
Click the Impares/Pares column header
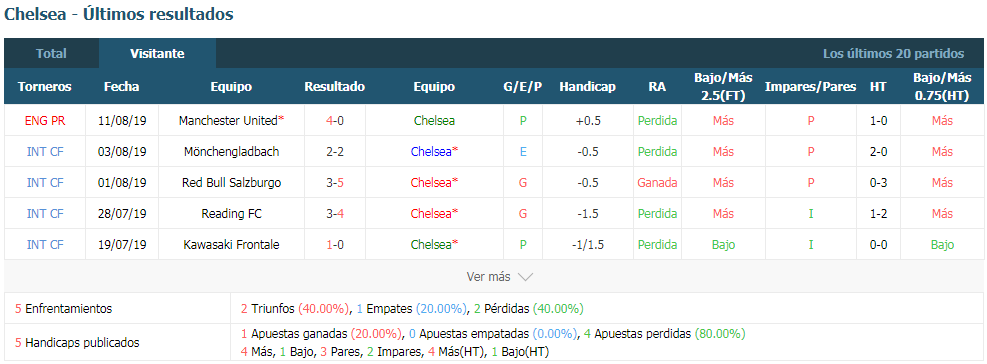pyautogui.click(x=810, y=87)
